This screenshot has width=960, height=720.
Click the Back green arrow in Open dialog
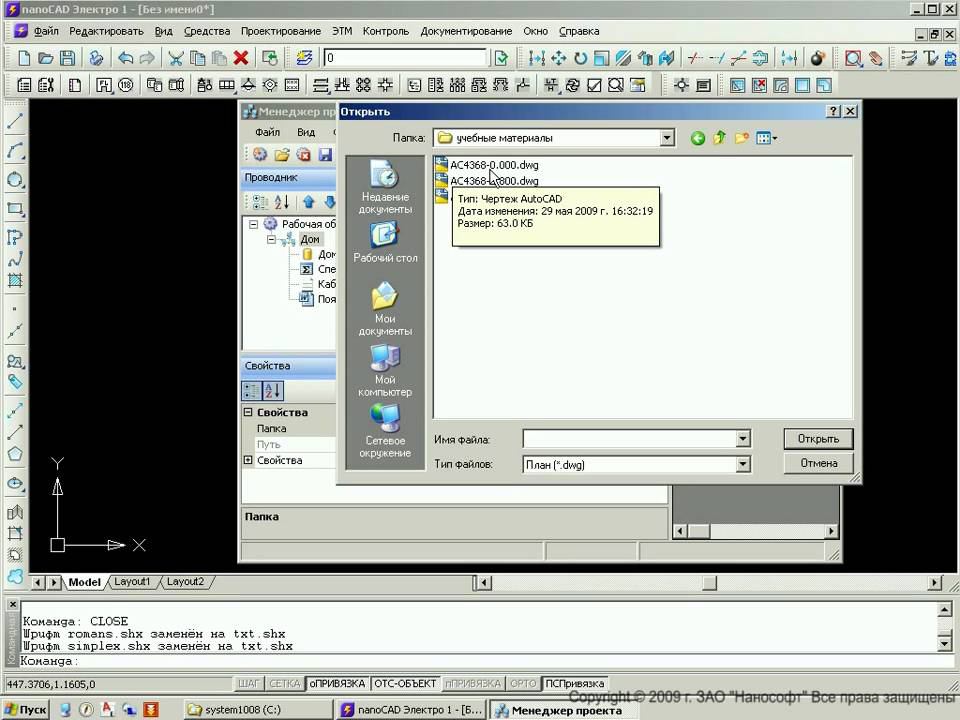[x=698, y=138]
